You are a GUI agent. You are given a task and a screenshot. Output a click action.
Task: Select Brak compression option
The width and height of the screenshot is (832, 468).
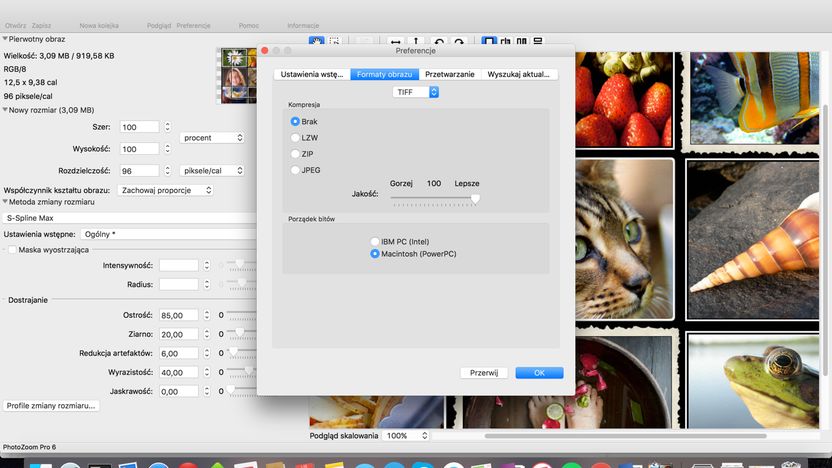295,122
